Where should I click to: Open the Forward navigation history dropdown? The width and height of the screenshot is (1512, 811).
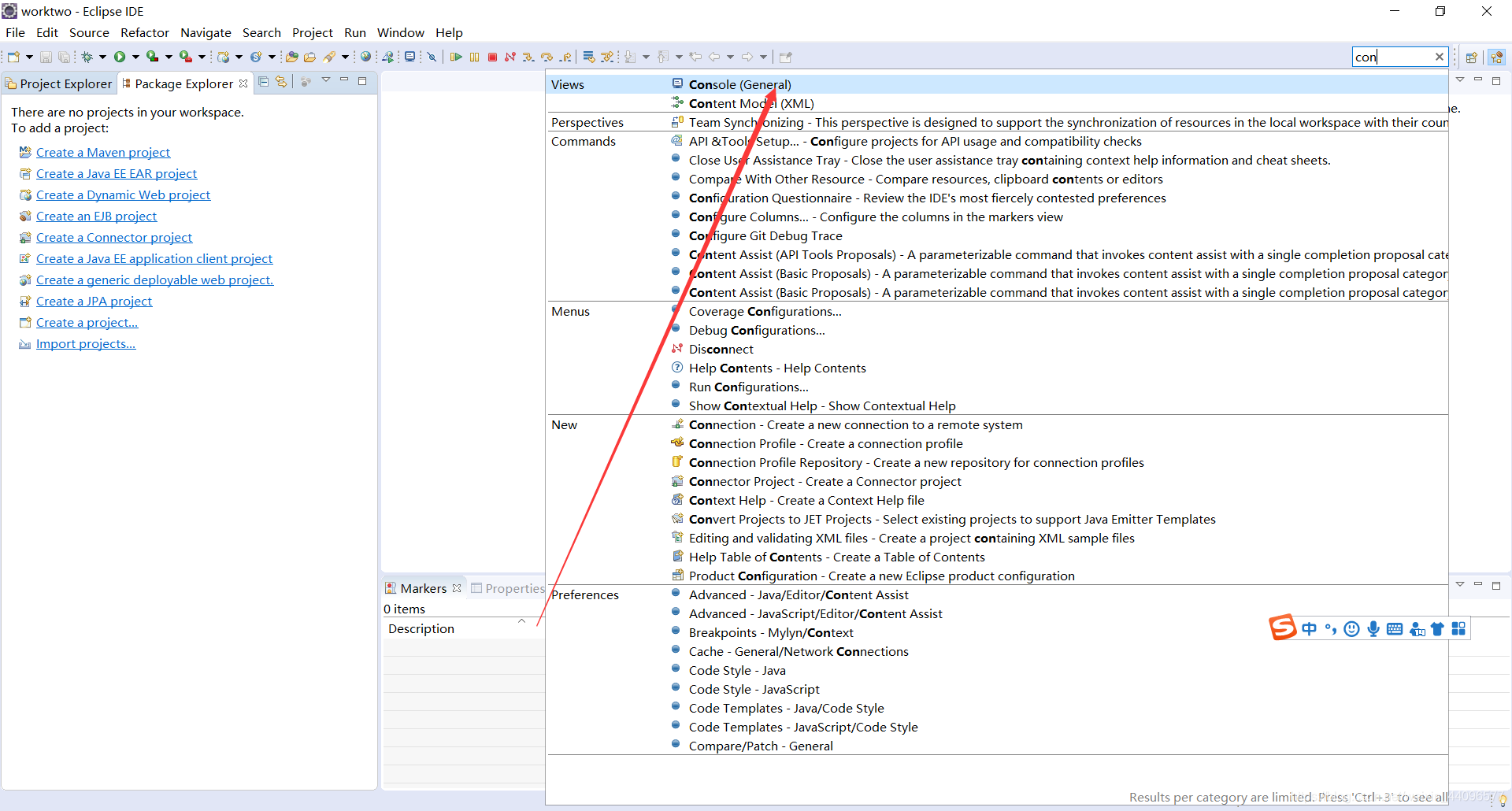click(763, 57)
